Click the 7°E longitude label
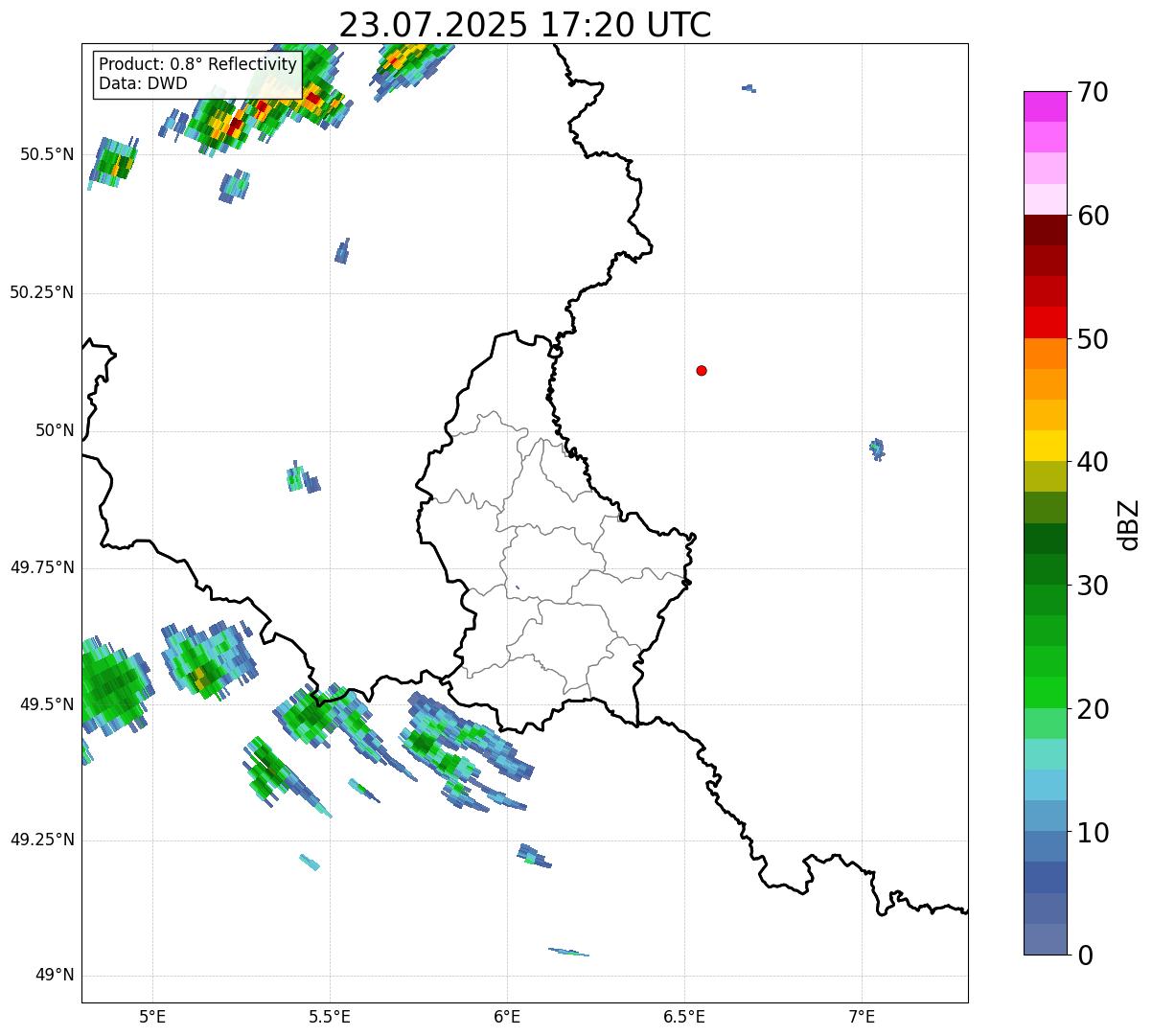This screenshot has width=1152, height=1036. pyautogui.click(x=862, y=1016)
